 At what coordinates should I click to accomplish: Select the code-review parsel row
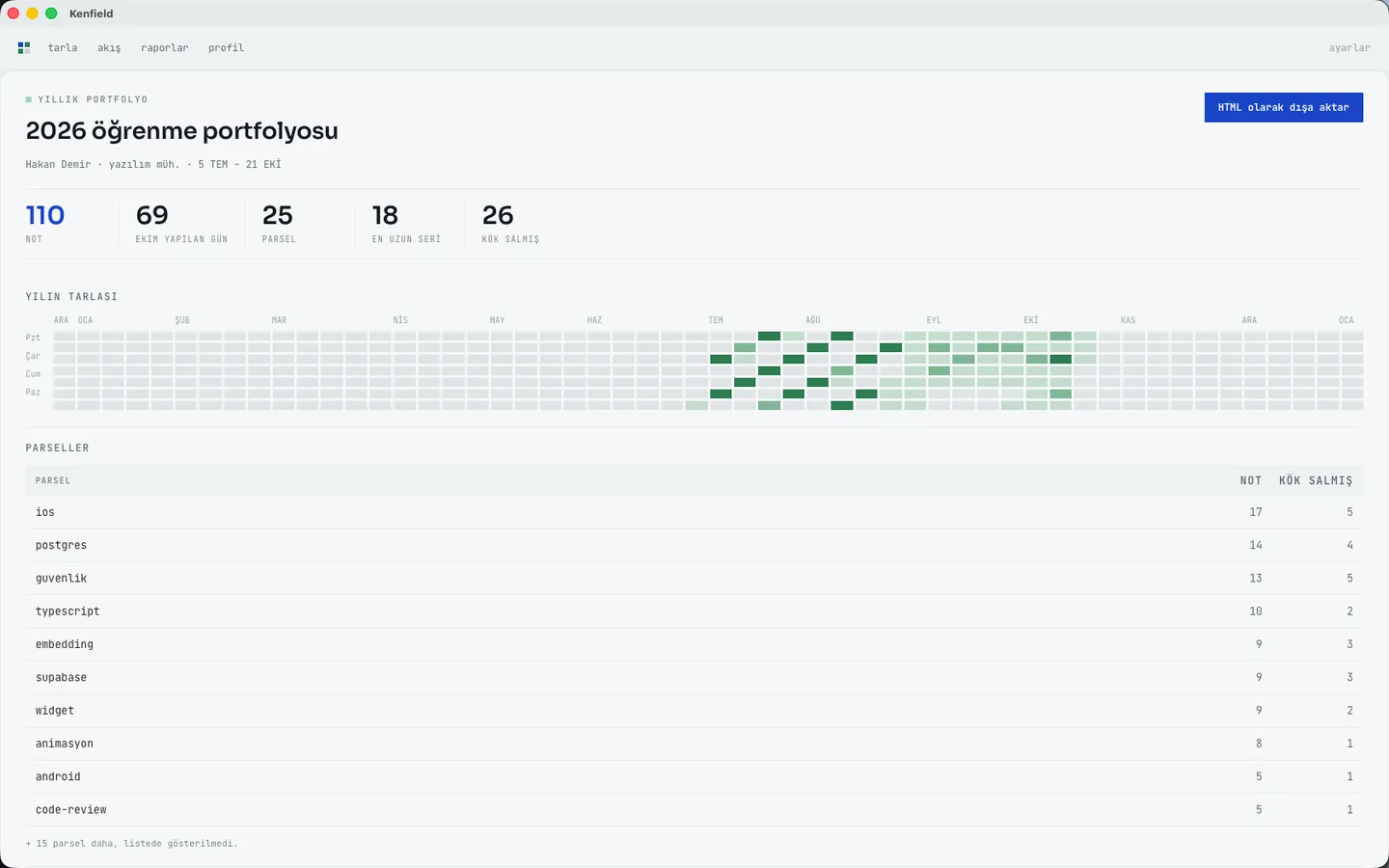(x=694, y=810)
